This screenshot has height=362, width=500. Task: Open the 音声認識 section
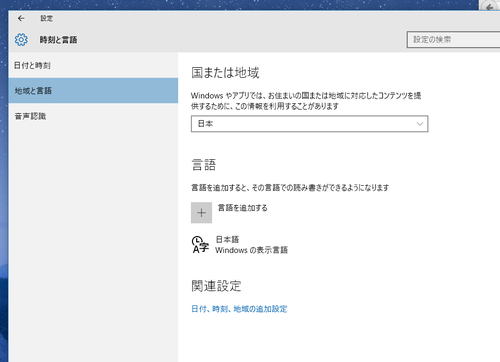(93, 116)
